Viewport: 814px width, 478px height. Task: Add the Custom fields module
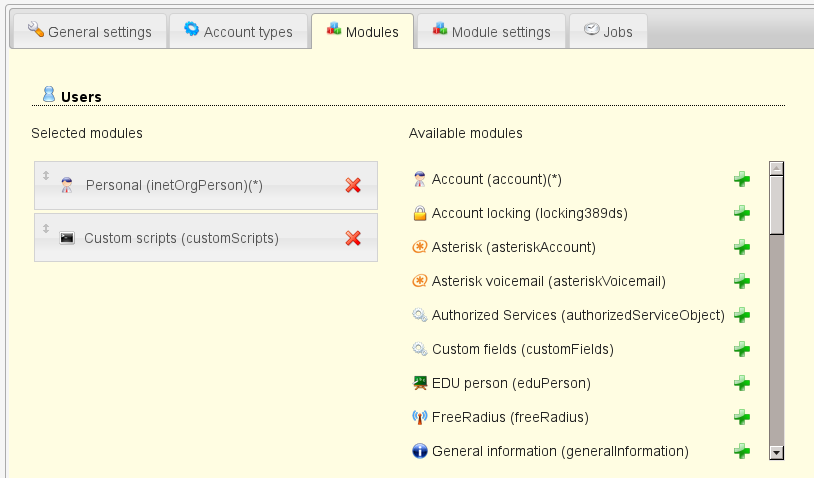point(741,349)
